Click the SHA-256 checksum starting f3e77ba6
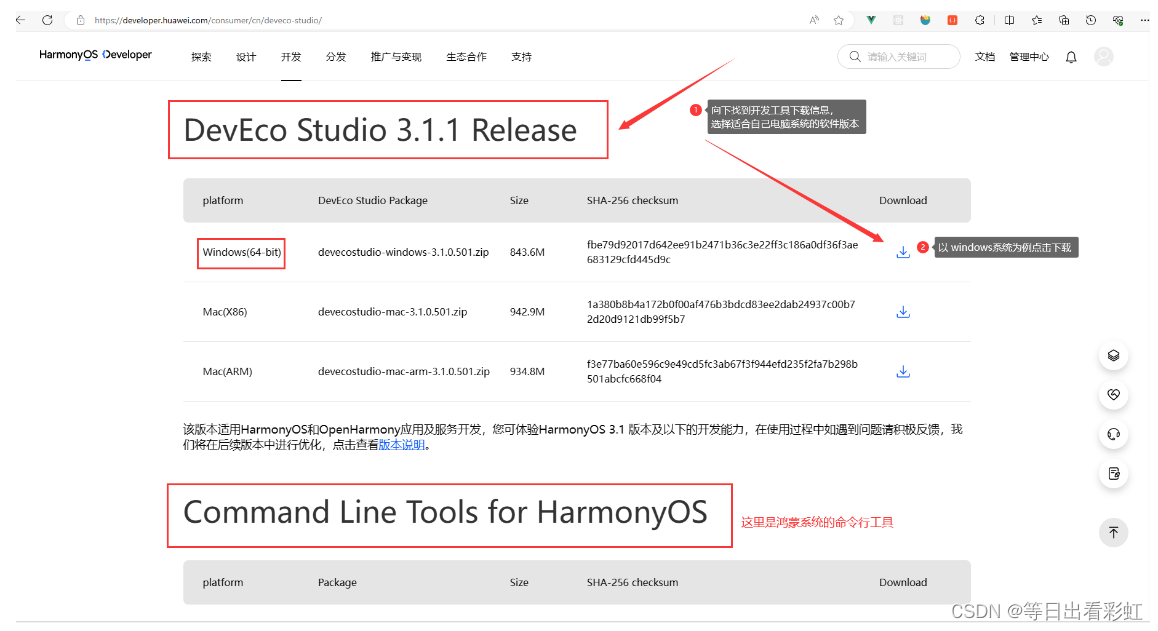Image resolution: width=1158 pixels, height=631 pixels. (722, 371)
